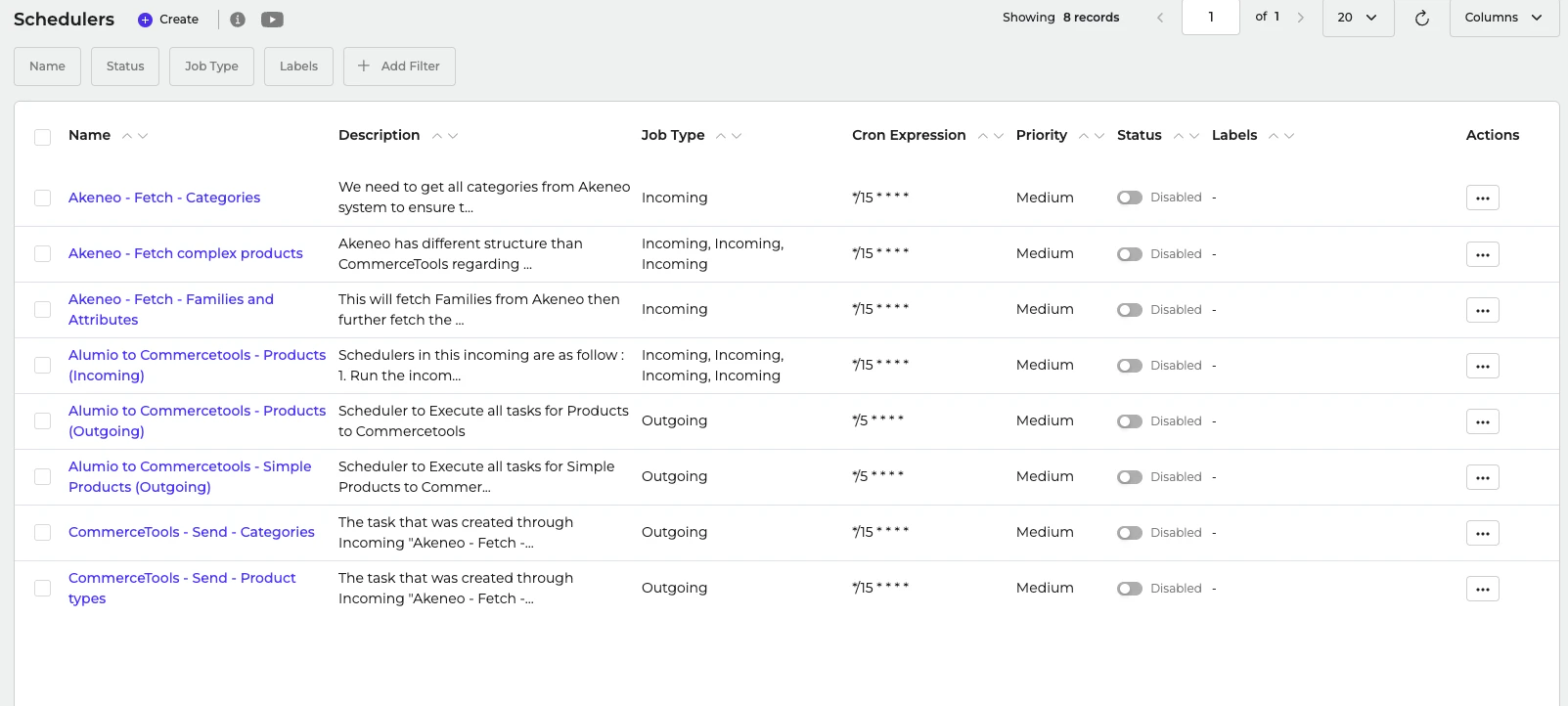Select the checkbox for Akeneo - Fetch - Families and Attributes

[42, 310]
